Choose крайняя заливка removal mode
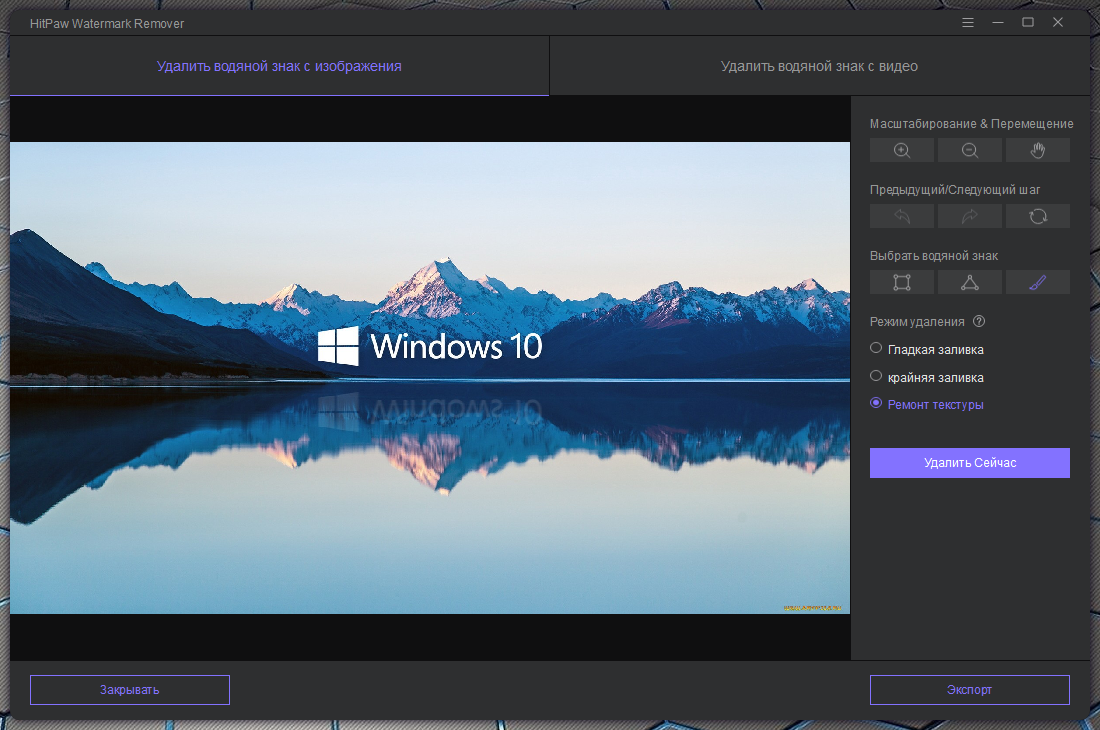The image size is (1100, 730). click(x=927, y=377)
